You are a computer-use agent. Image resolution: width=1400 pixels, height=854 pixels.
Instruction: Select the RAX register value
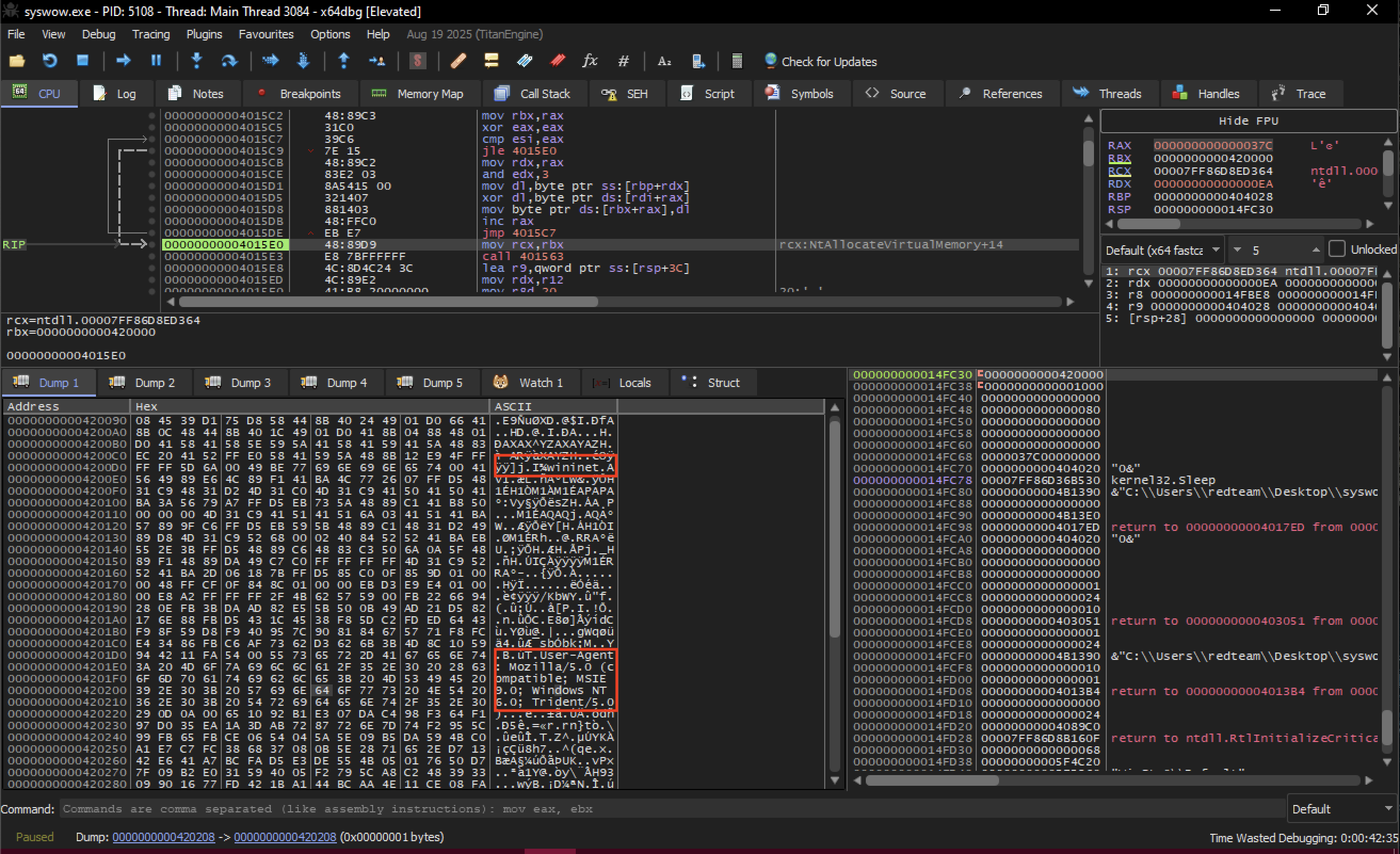(x=1212, y=146)
